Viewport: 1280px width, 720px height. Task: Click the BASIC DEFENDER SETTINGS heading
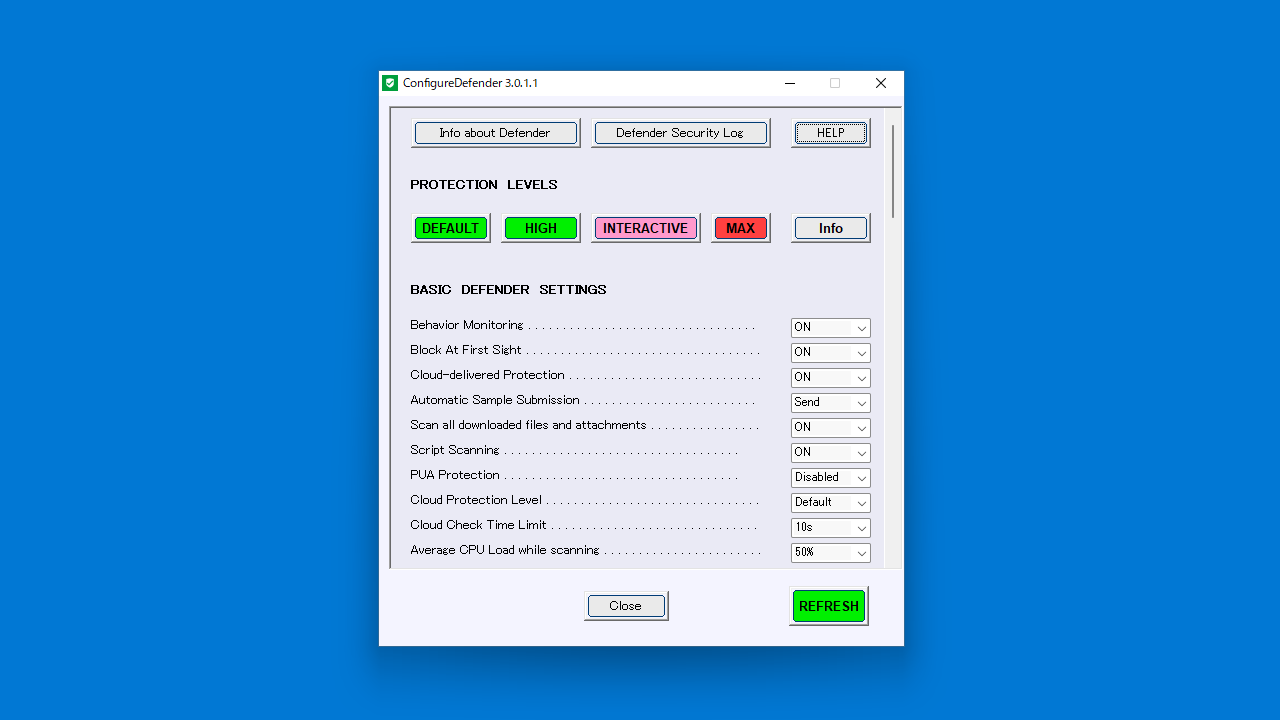click(508, 290)
